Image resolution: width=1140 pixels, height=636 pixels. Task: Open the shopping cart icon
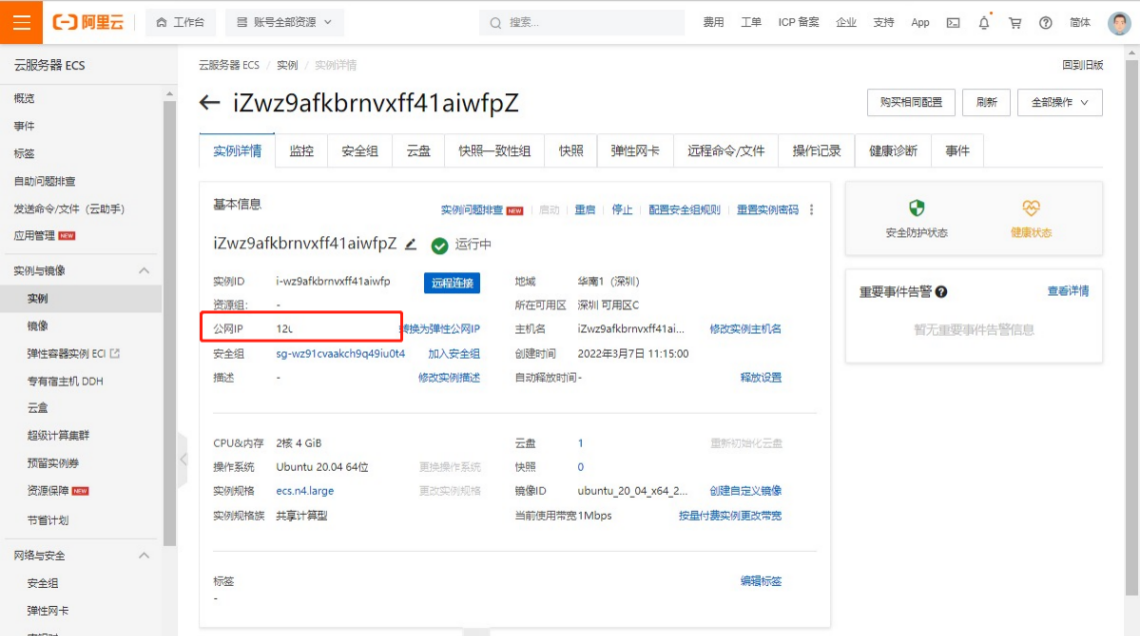pyautogui.click(x=1015, y=22)
